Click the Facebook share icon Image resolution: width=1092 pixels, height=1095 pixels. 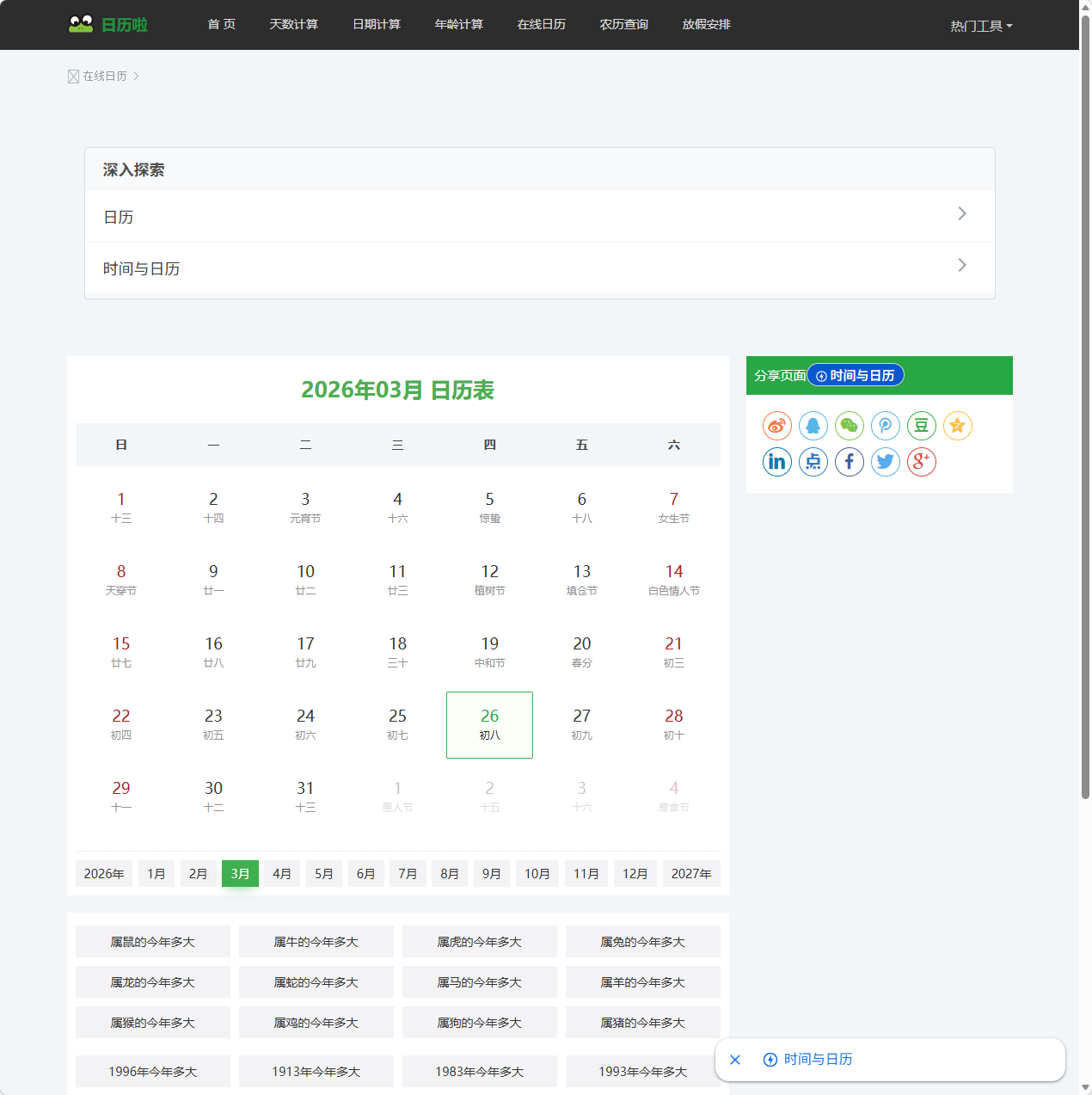click(849, 462)
